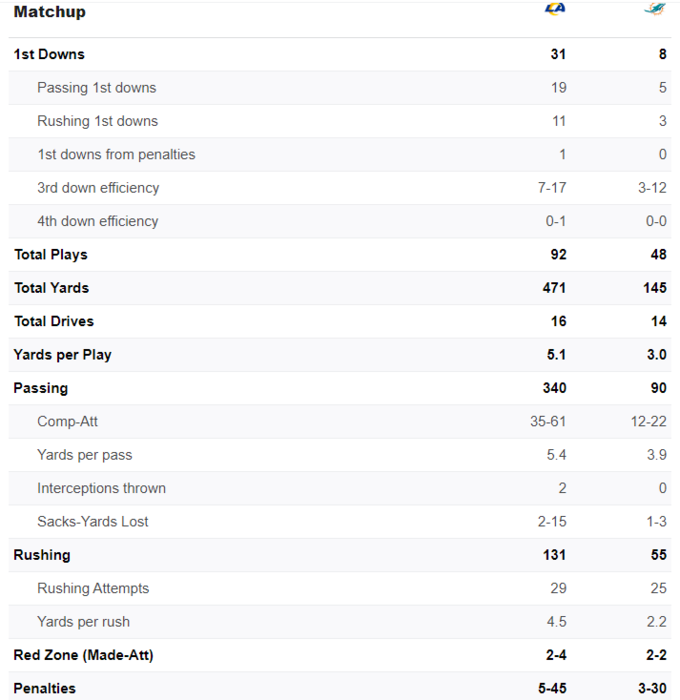Click the Red Zone (Made-Att) label

pyautogui.click(x=83, y=655)
